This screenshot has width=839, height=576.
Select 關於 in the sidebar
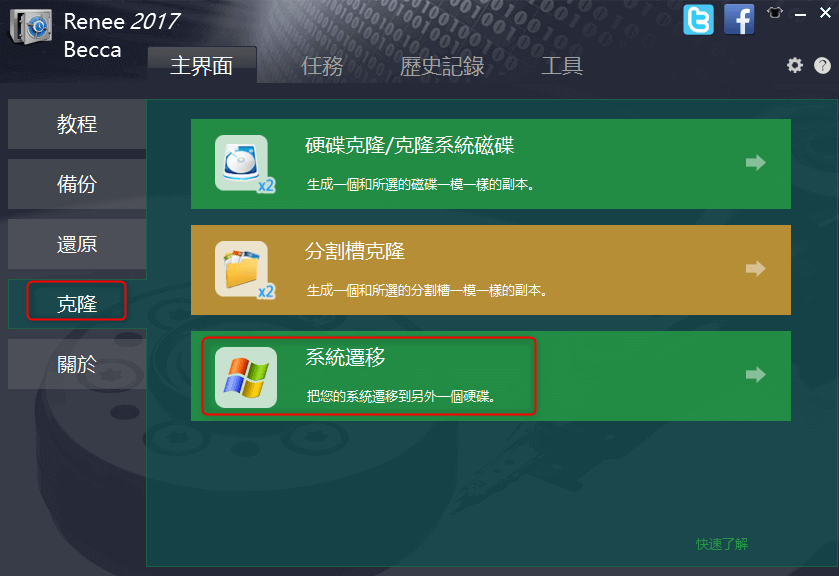coord(77,364)
